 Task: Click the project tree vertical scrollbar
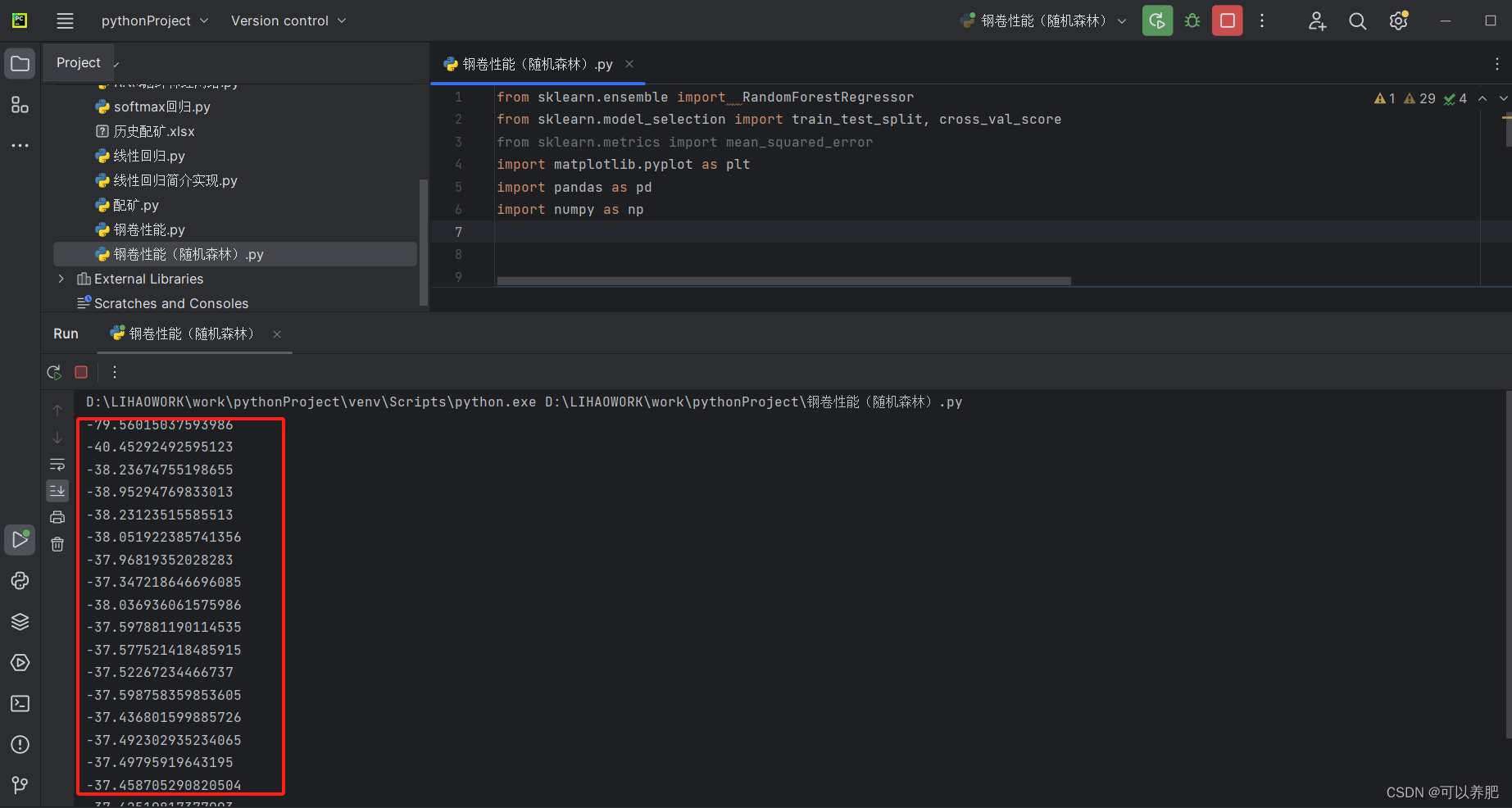[x=424, y=242]
